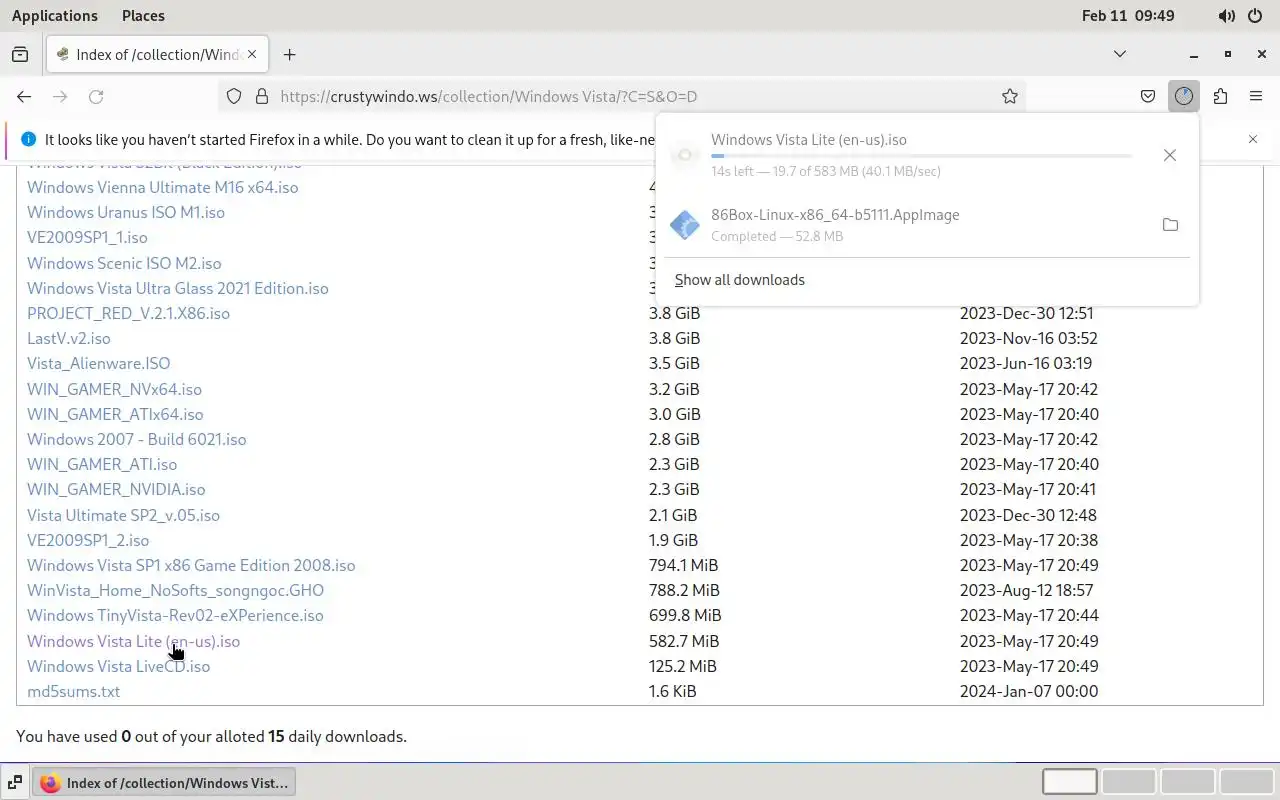This screenshot has width=1280, height=800.
Task: Open a new browser tab
Action: click(x=289, y=54)
